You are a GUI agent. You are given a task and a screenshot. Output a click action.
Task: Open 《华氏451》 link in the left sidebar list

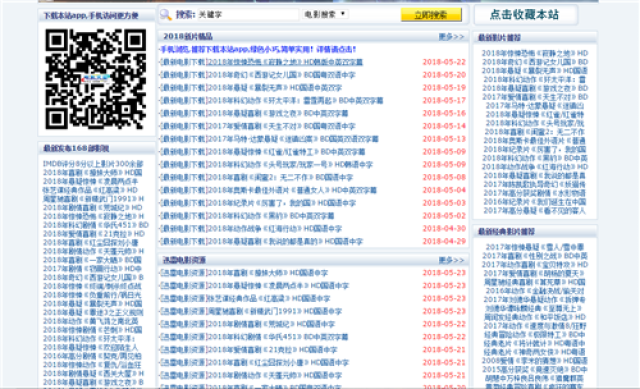pyautogui.click(x=96, y=225)
